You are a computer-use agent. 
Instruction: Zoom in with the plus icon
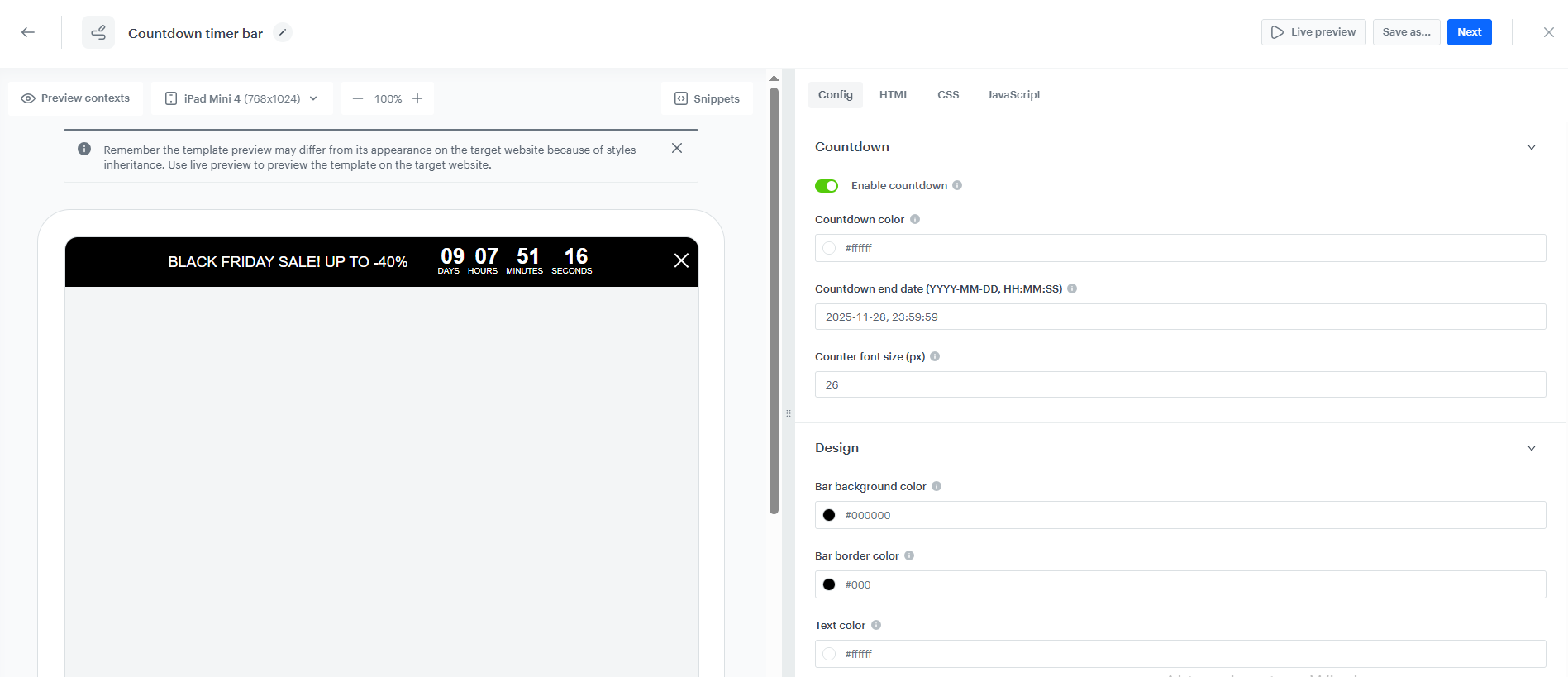(417, 98)
